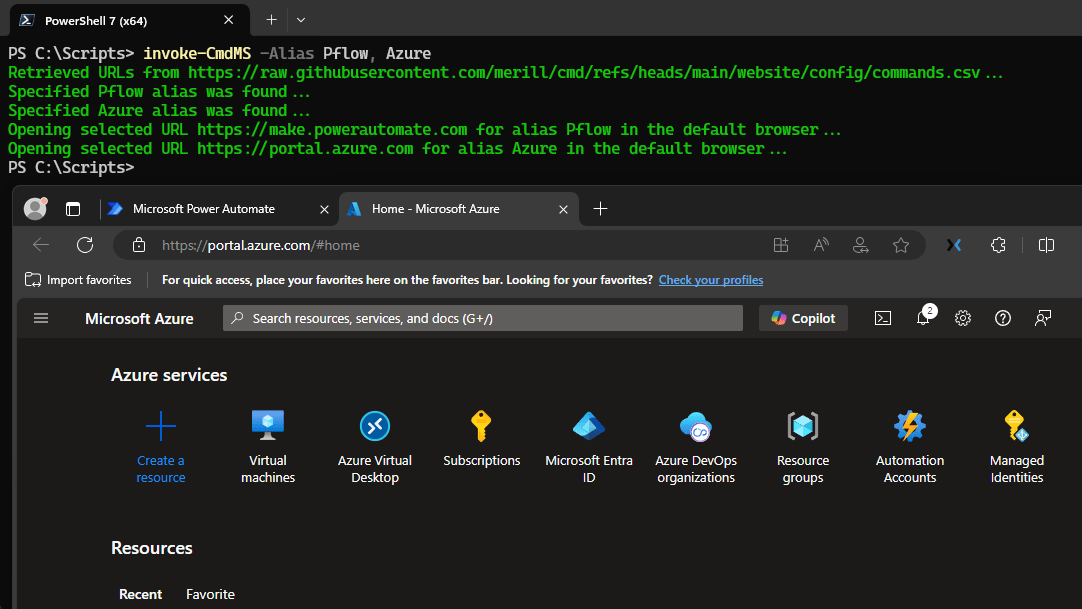Open Read aloud icon in address bar
The height and width of the screenshot is (609, 1082).
click(820, 245)
